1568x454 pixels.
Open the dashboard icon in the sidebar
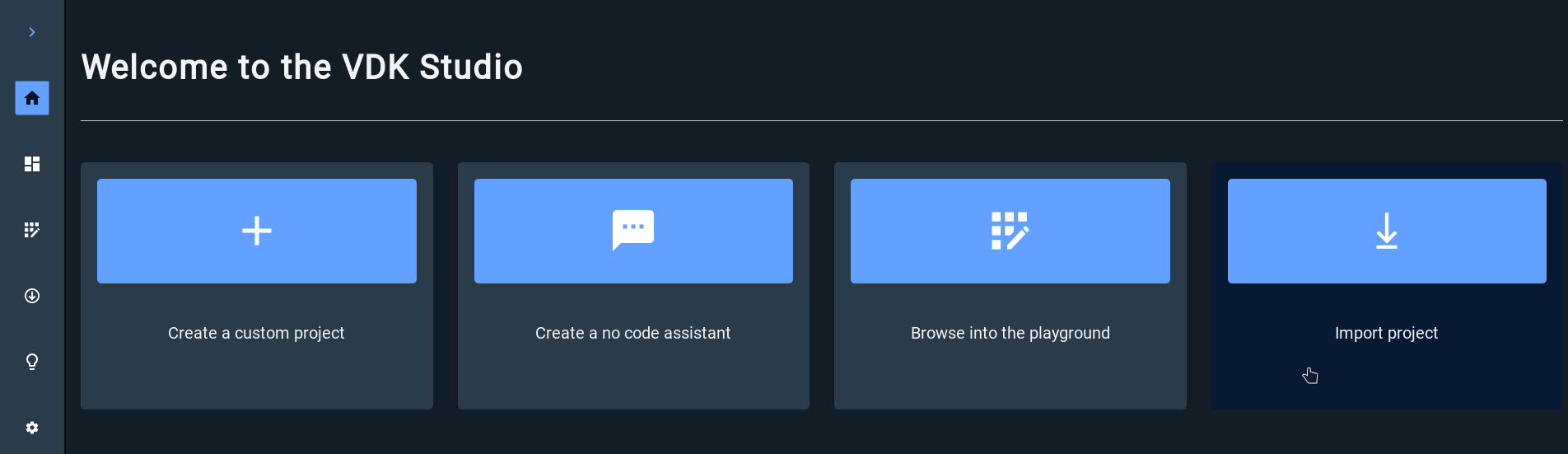[x=32, y=164]
